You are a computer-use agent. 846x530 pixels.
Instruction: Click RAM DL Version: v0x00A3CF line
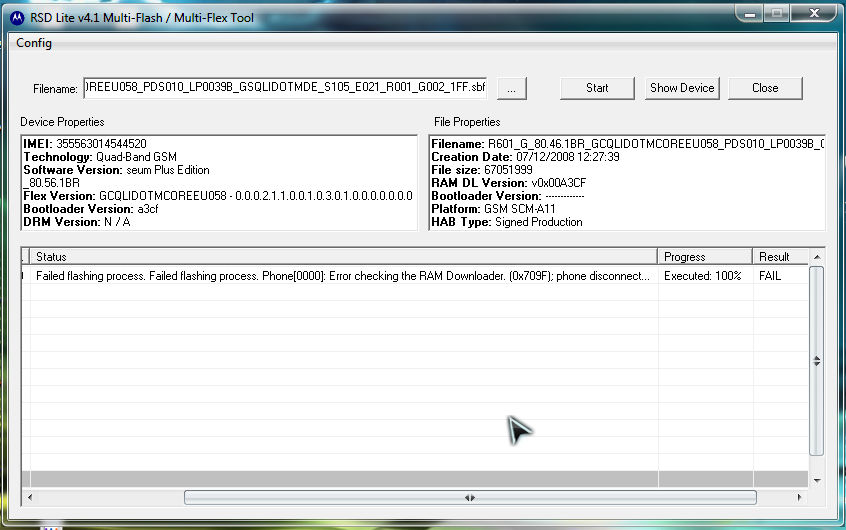509,183
